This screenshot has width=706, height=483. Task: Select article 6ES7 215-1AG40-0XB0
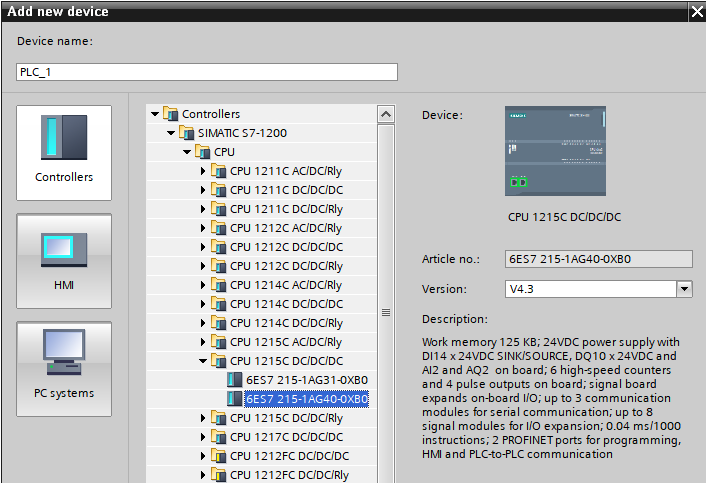pos(307,399)
